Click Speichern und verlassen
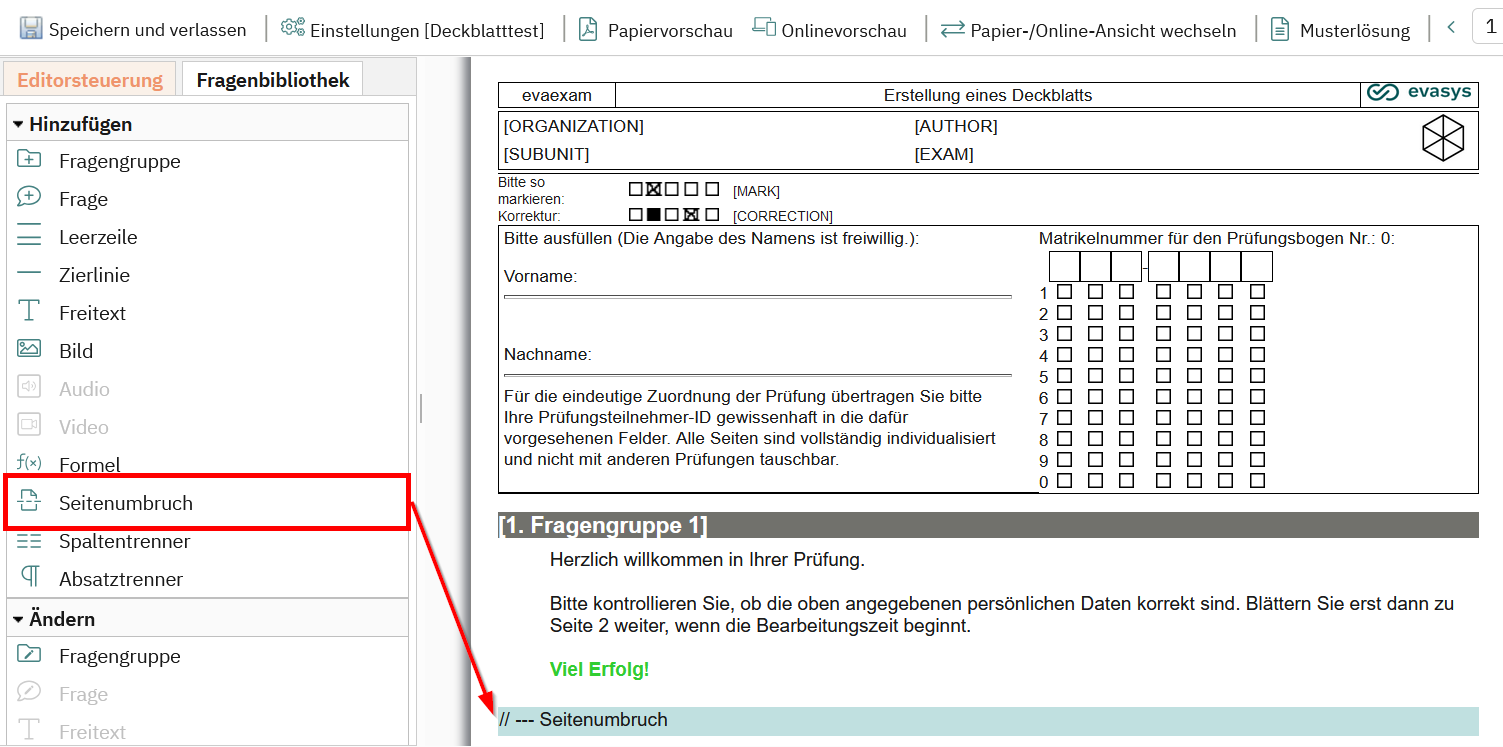Image resolution: width=1503 pixels, height=747 pixels. 133,30
